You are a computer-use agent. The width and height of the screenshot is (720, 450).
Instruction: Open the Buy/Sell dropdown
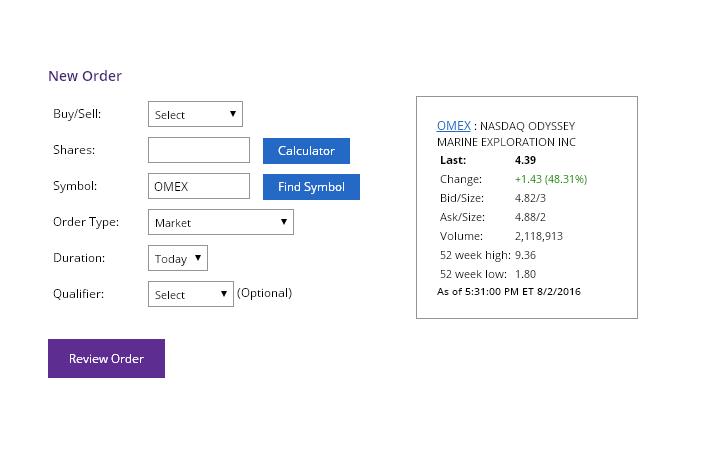(195, 114)
